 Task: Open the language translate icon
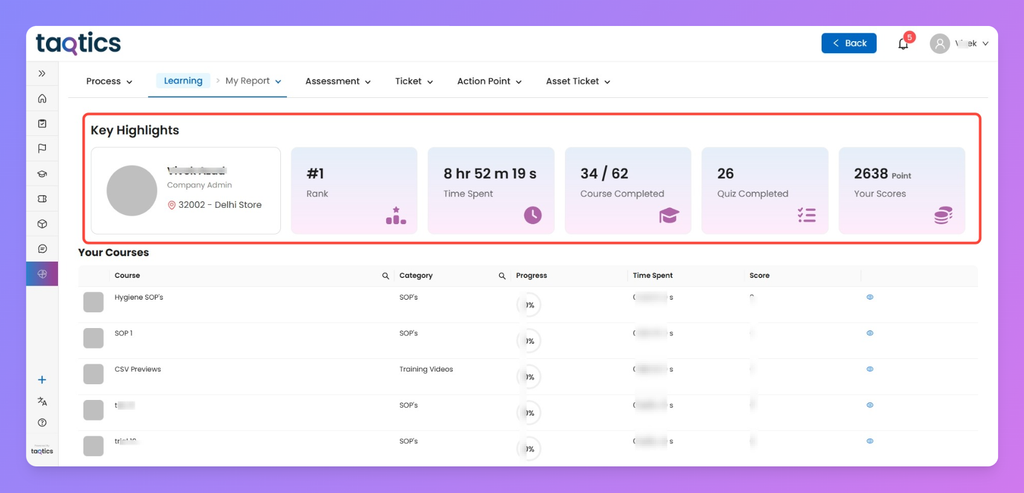42,402
